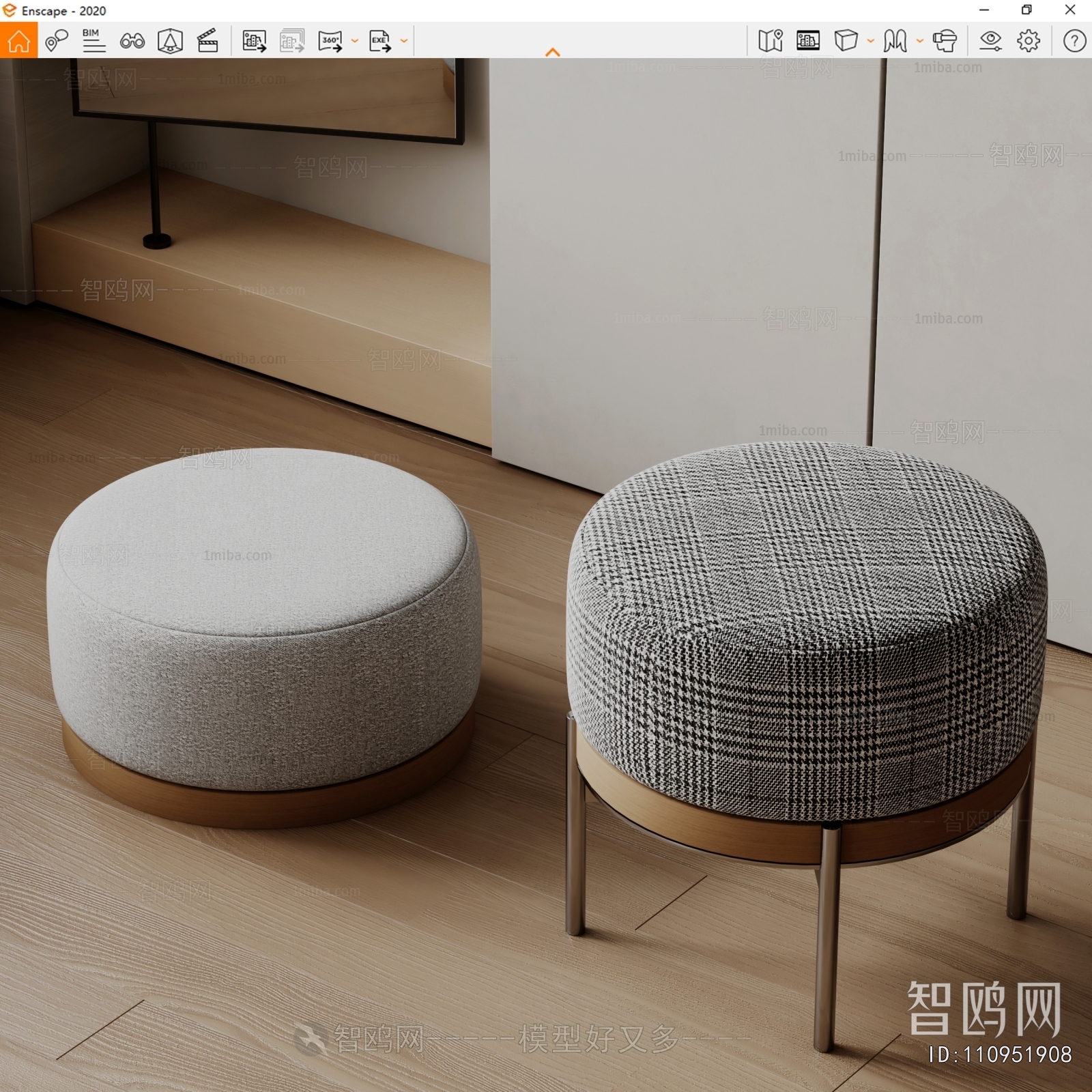The height and width of the screenshot is (1092, 1092).
Task: Click the Screenshot export icon
Action: 254,40
